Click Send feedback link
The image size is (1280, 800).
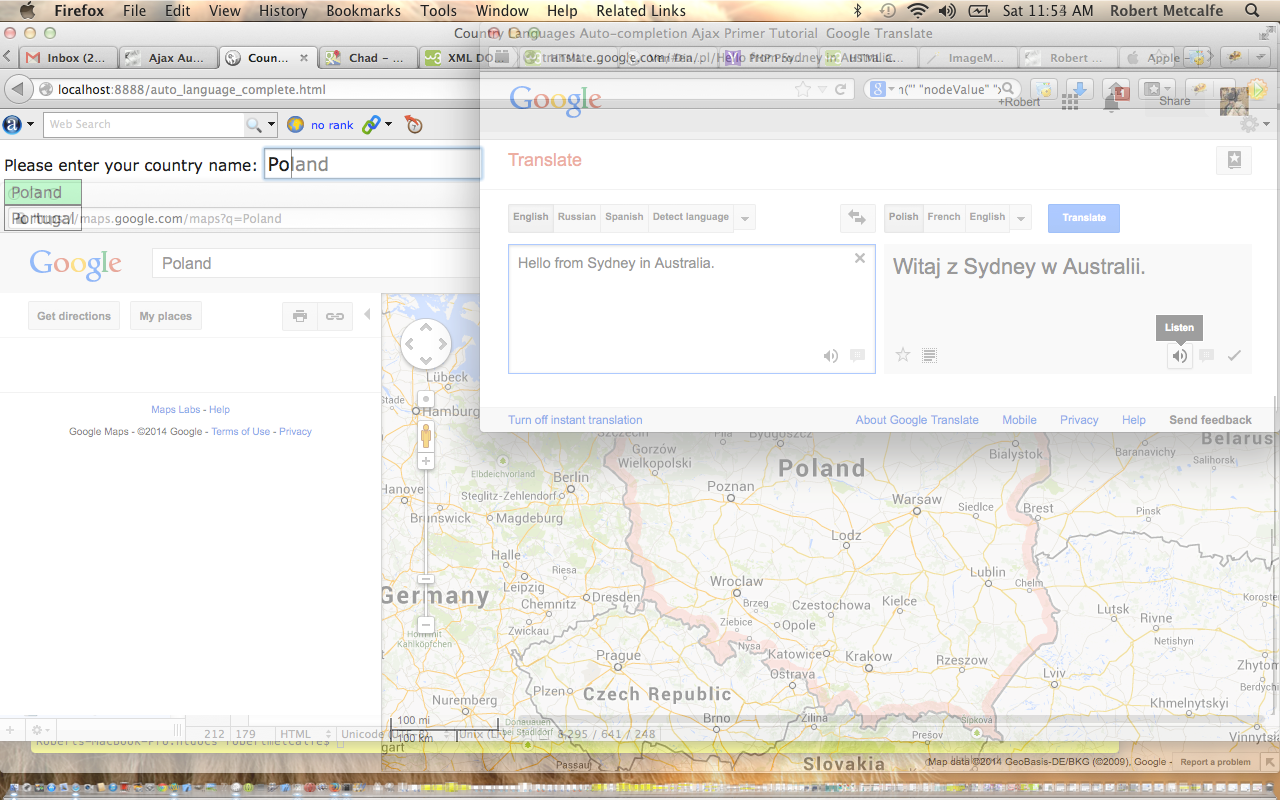(x=1210, y=420)
